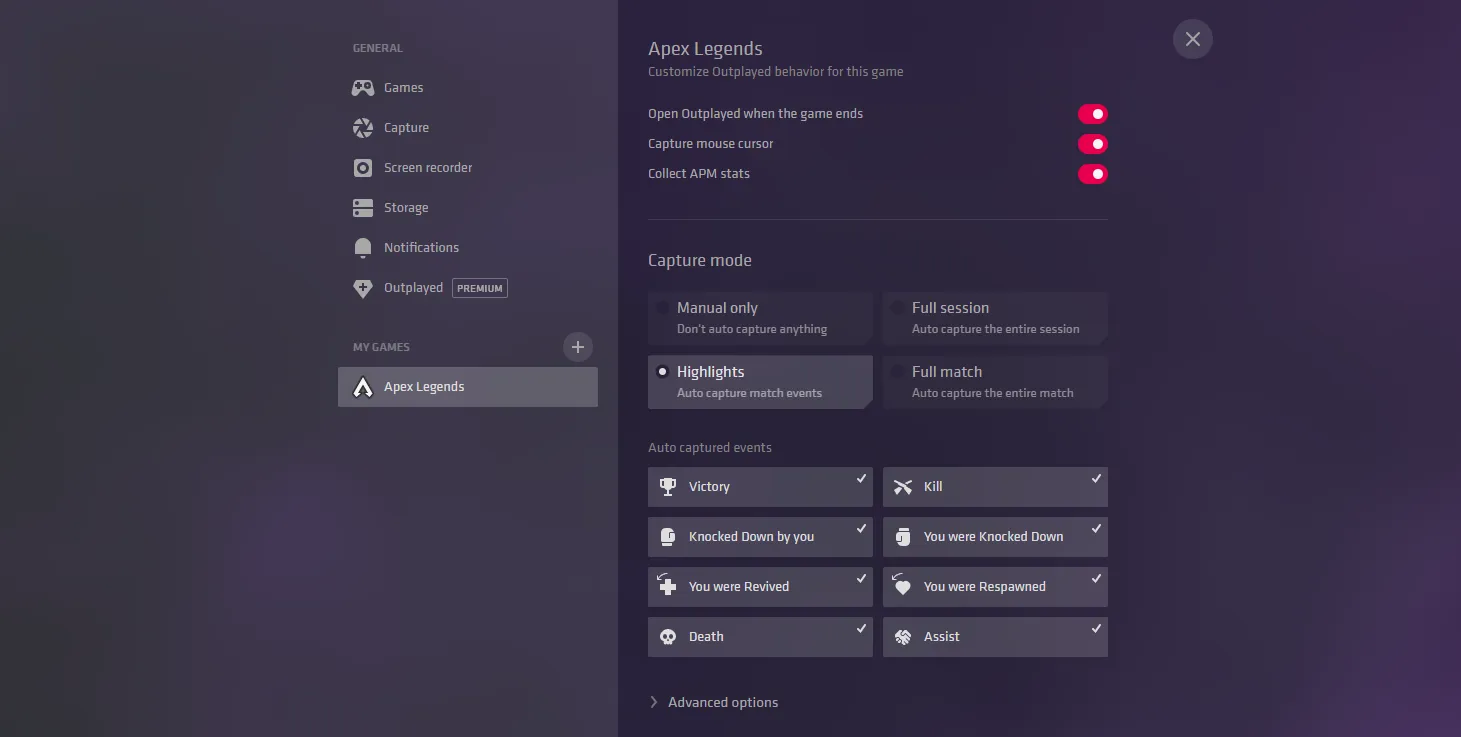
Task: Click the Knocked Down by you icon
Action: click(x=668, y=537)
